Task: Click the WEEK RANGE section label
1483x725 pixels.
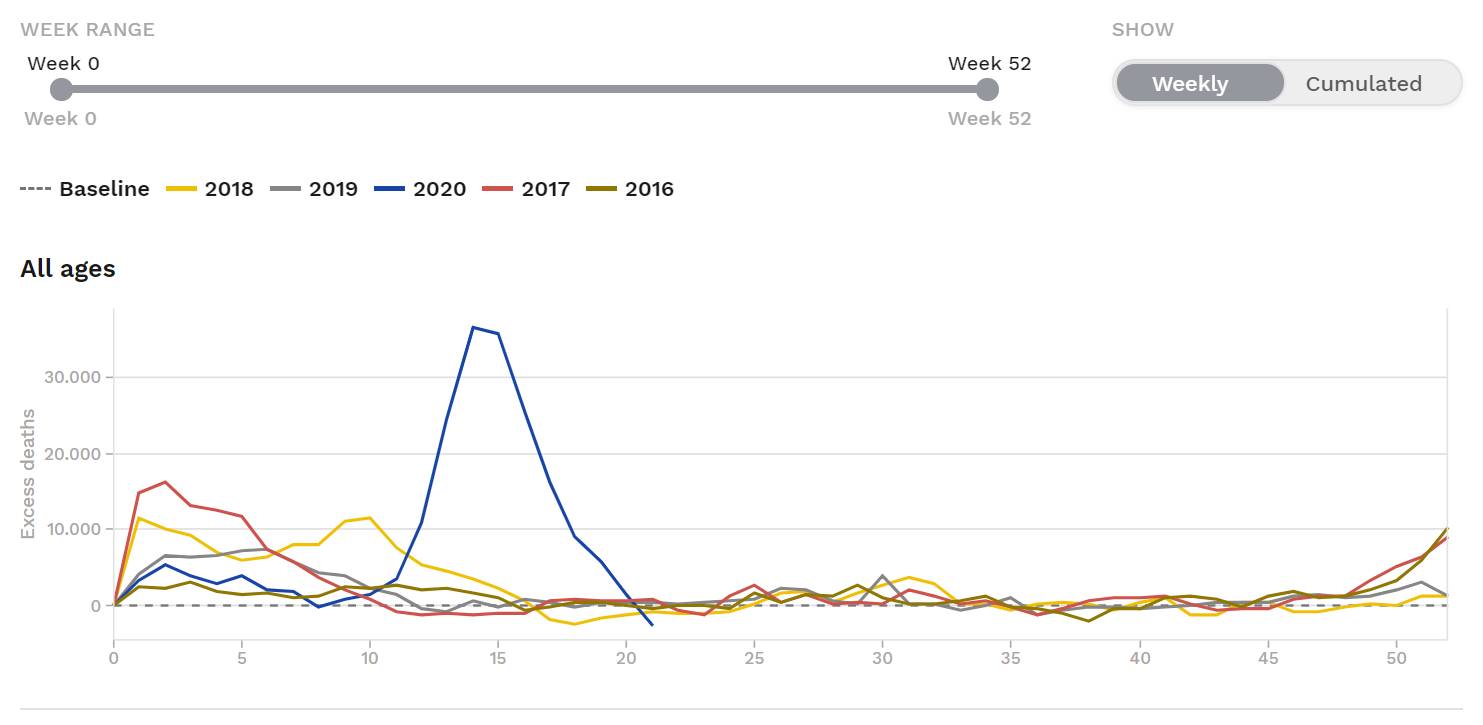Action: click(88, 29)
